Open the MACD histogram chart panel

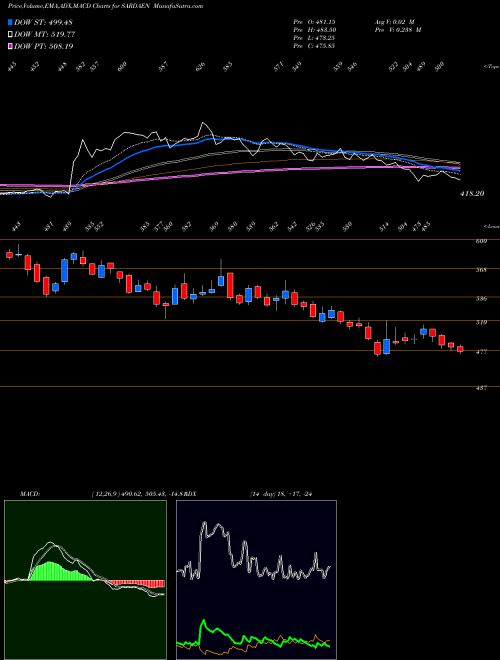pyautogui.click(x=85, y=580)
